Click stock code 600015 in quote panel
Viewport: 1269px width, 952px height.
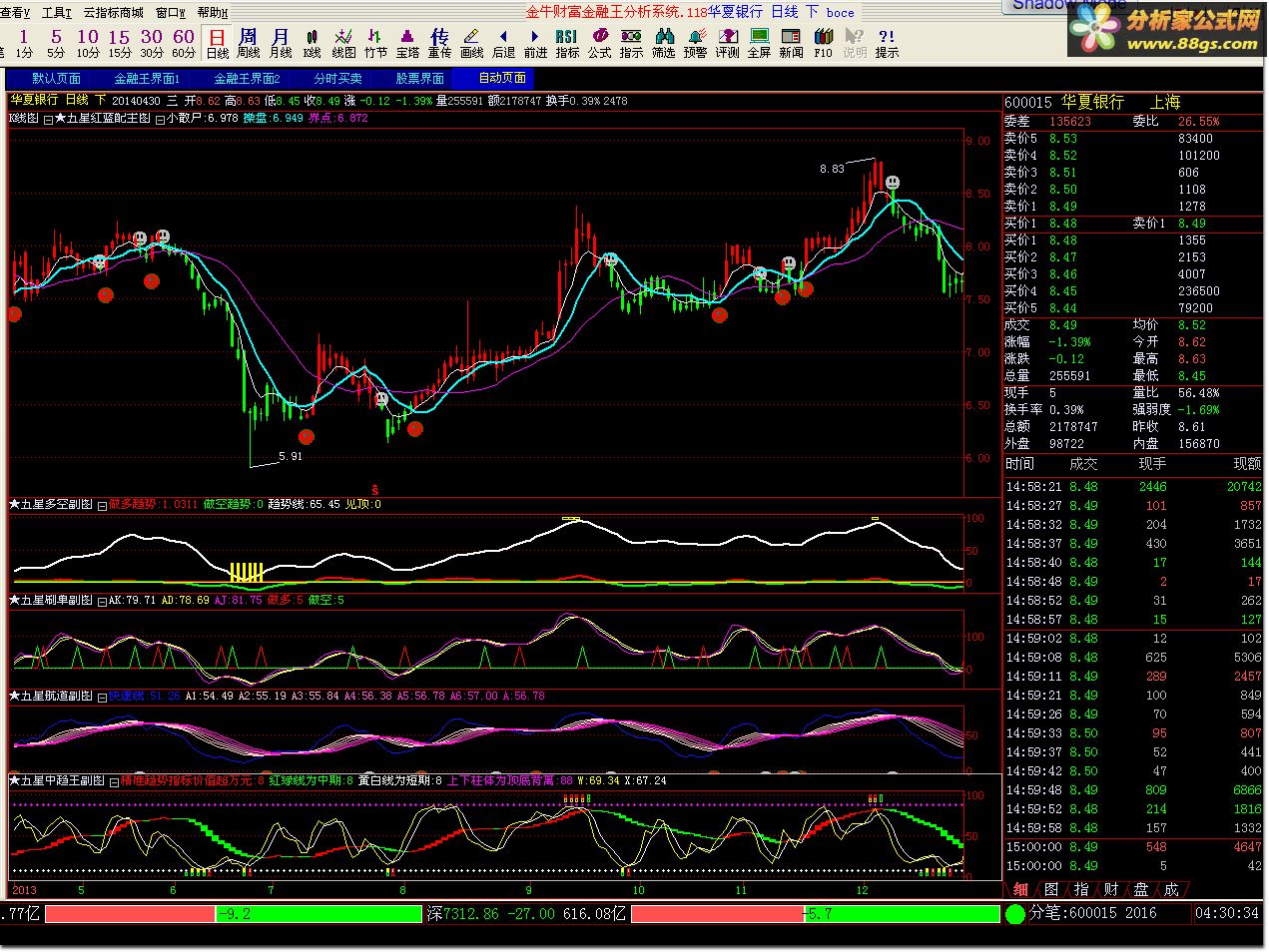click(1028, 102)
